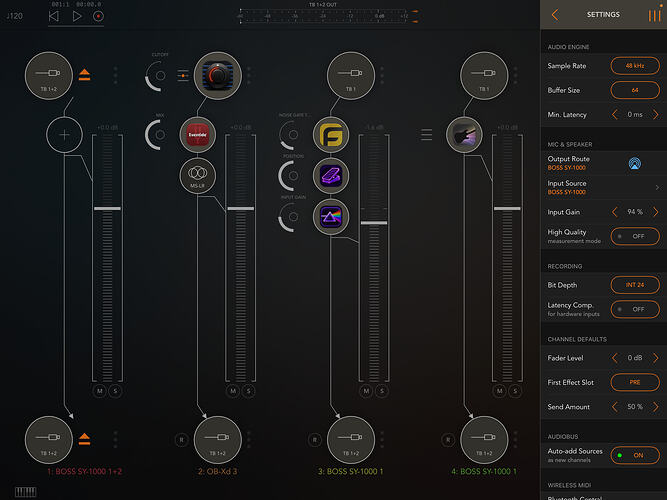Open the OB-Xd synth knob icon

(x=218, y=76)
